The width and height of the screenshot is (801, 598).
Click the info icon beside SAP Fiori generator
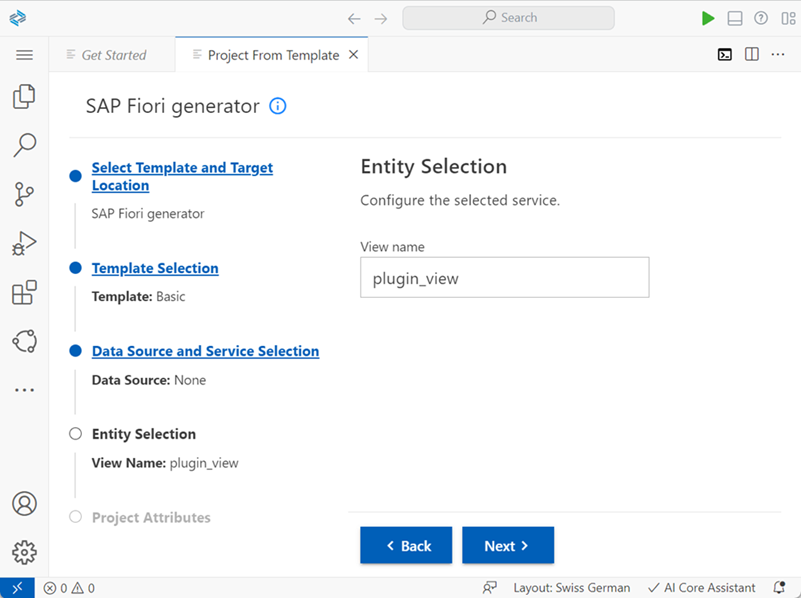277,106
